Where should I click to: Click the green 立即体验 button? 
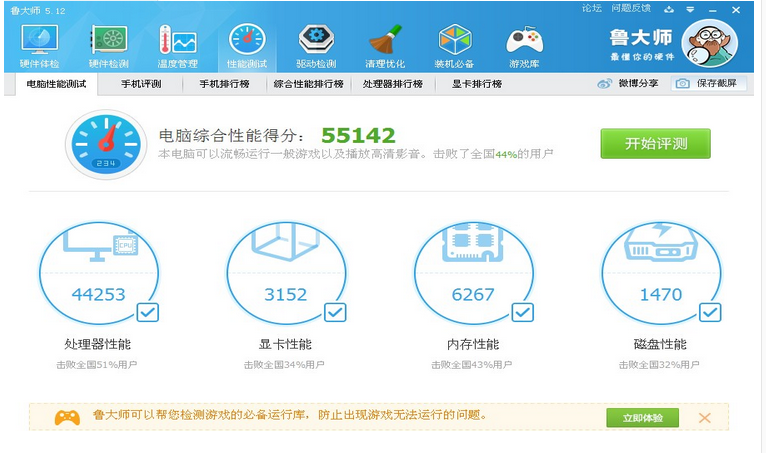tap(642, 418)
